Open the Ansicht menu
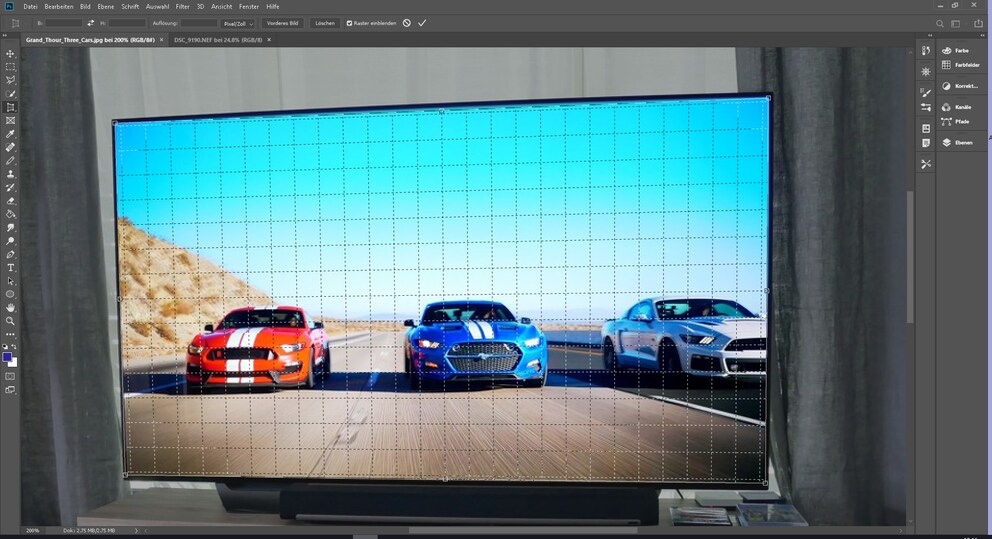The width and height of the screenshot is (992, 539). (x=221, y=6)
